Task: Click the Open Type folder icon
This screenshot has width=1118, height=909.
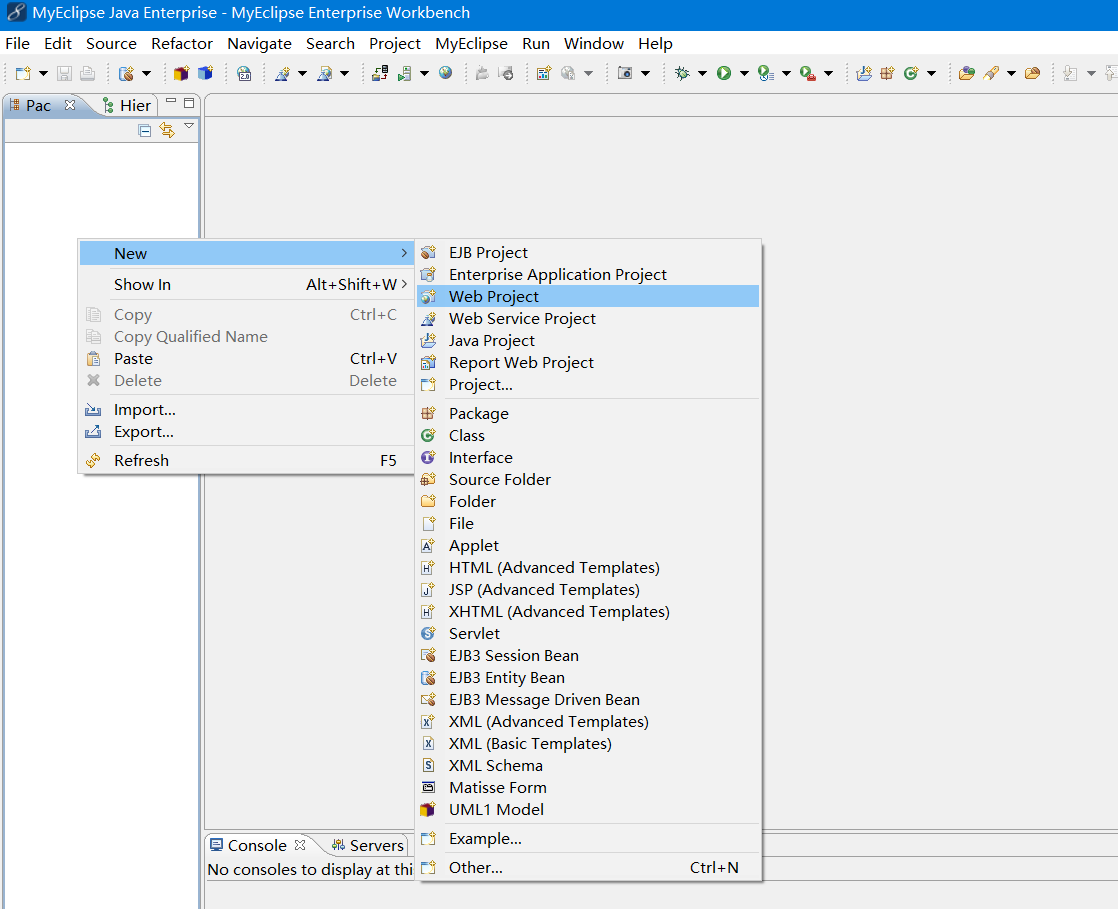Action: click(x=967, y=73)
